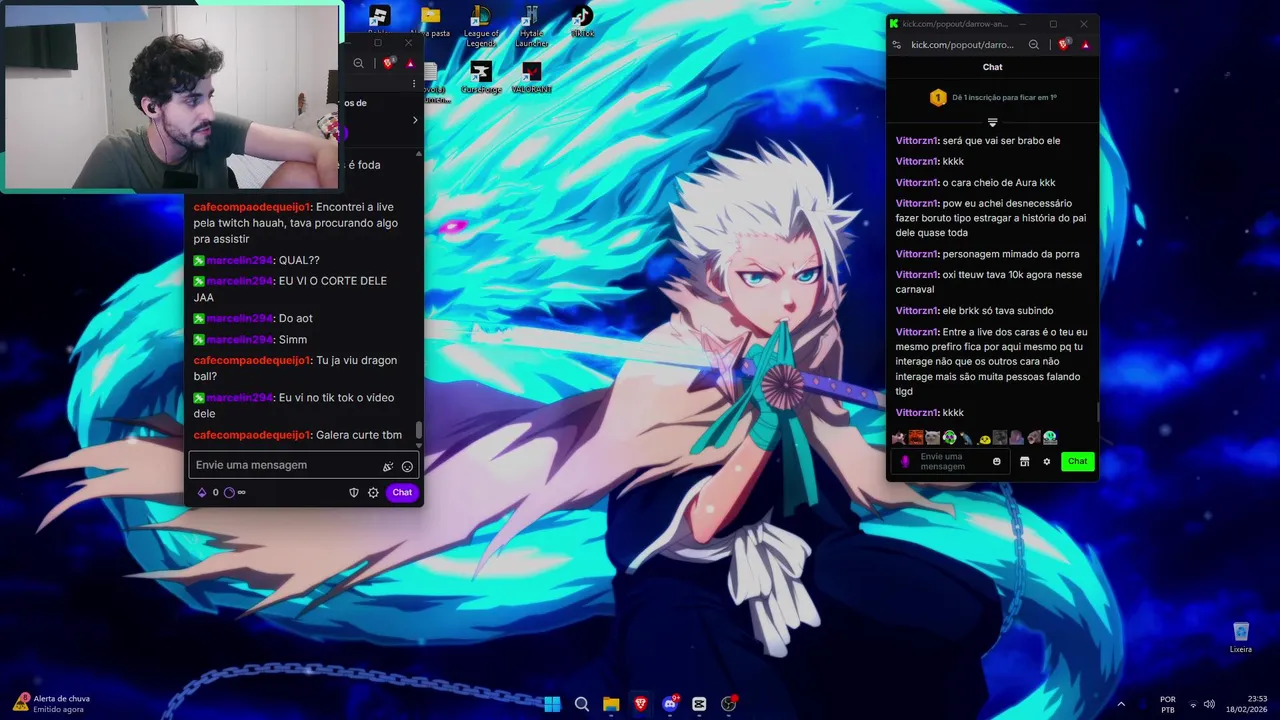Image resolution: width=1280 pixels, height=720 pixels.
Task: Click username cafecompaodequeijo1 on 'Encontrei a live' message
Action: click(252, 207)
